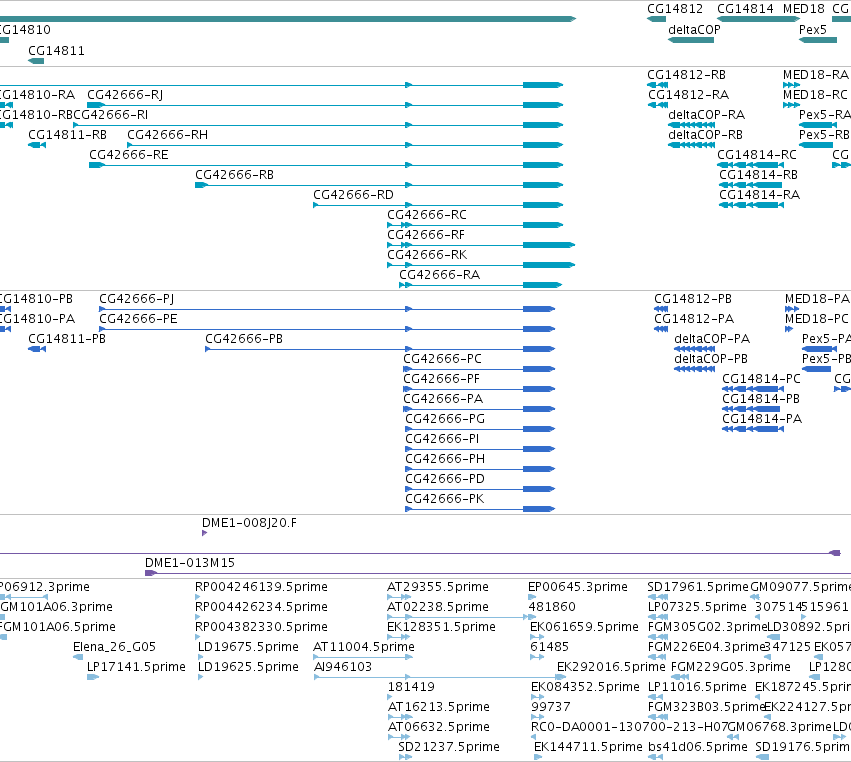Click the DME1-008J20.F BAC label
851x762 pixels.
click(249, 523)
